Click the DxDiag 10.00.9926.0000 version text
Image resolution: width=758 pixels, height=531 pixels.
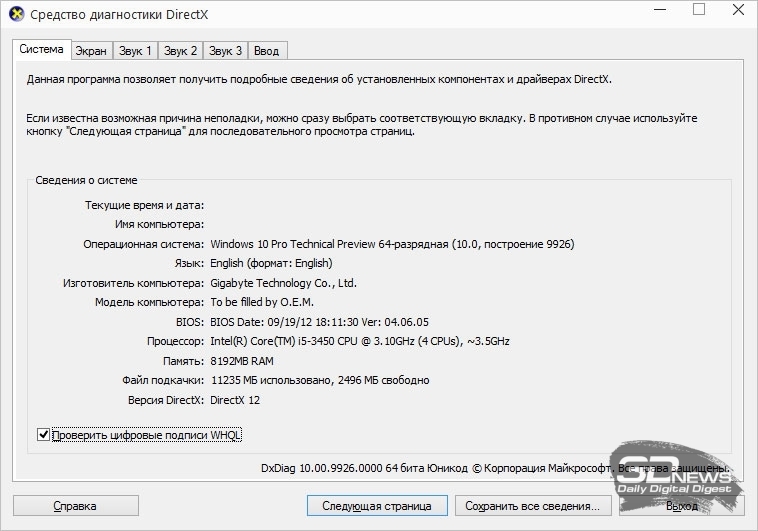coord(495,468)
